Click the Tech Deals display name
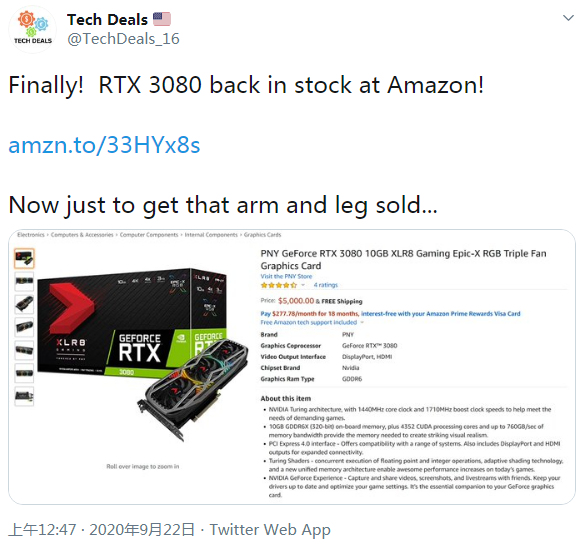The image size is (584, 548). pyautogui.click(x=107, y=20)
